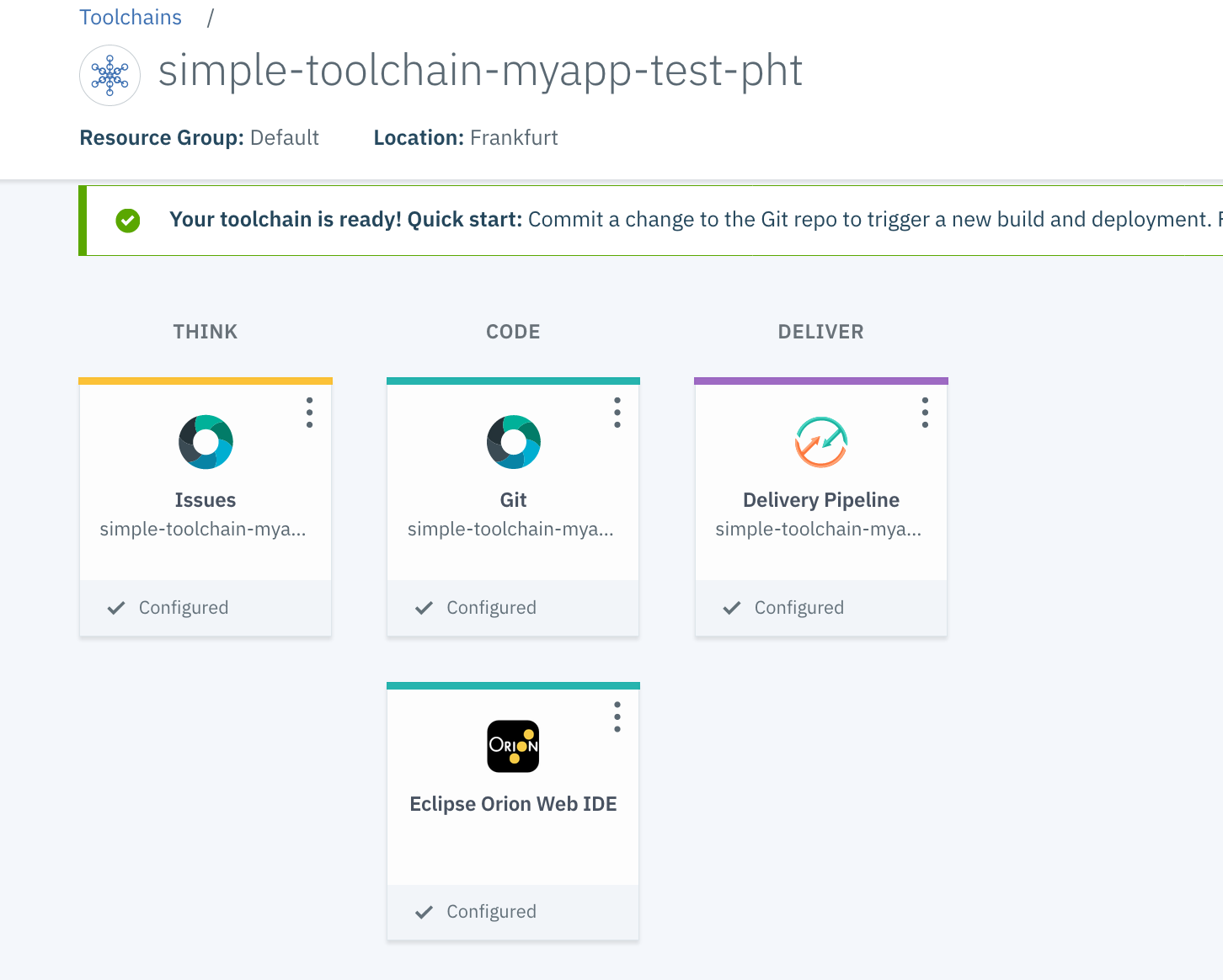This screenshot has width=1223, height=980.
Task: Launch the Eclipse Orion Web IDE icon
Action: (x=513, y=746)
